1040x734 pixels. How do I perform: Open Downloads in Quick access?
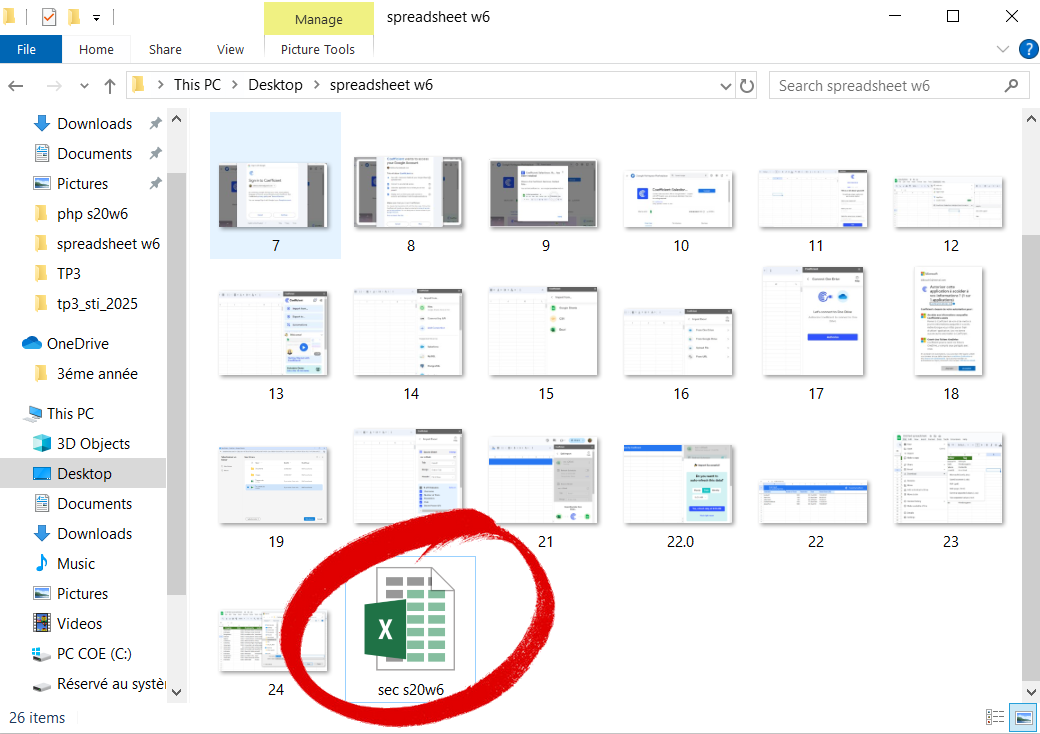[x=94, y=124]
